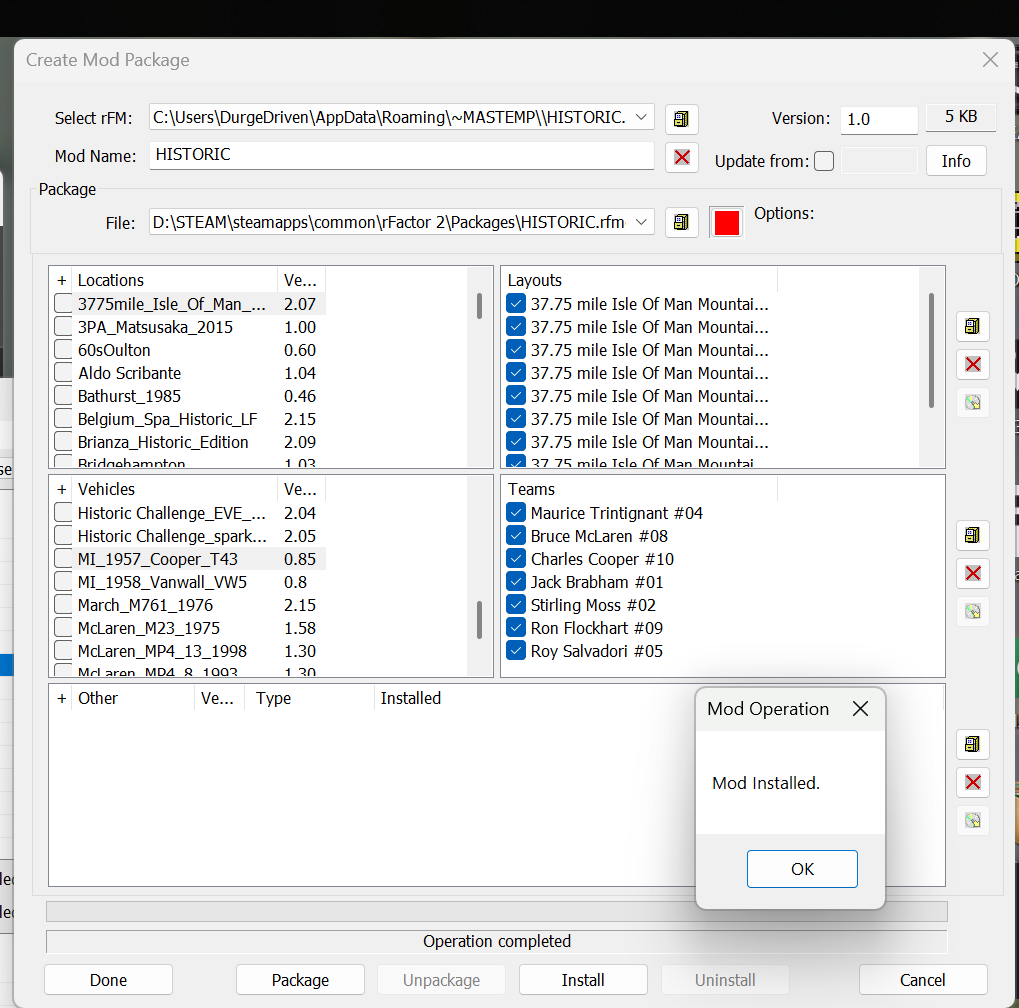Close the Mod Operation popup

point(860,708)
